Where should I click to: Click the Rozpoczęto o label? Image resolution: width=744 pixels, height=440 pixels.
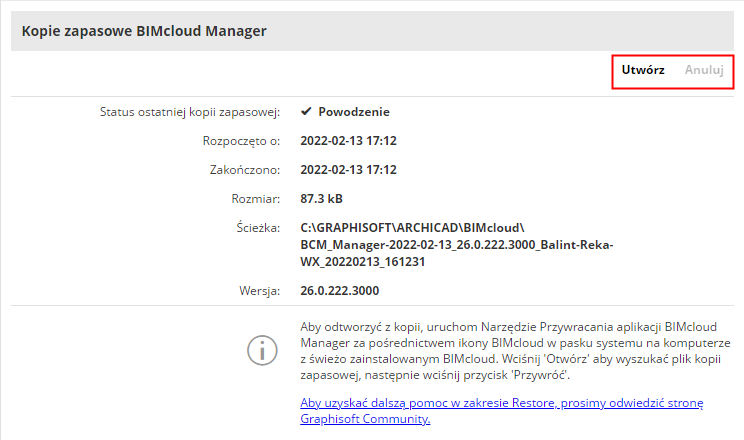[x=242, y=141]
